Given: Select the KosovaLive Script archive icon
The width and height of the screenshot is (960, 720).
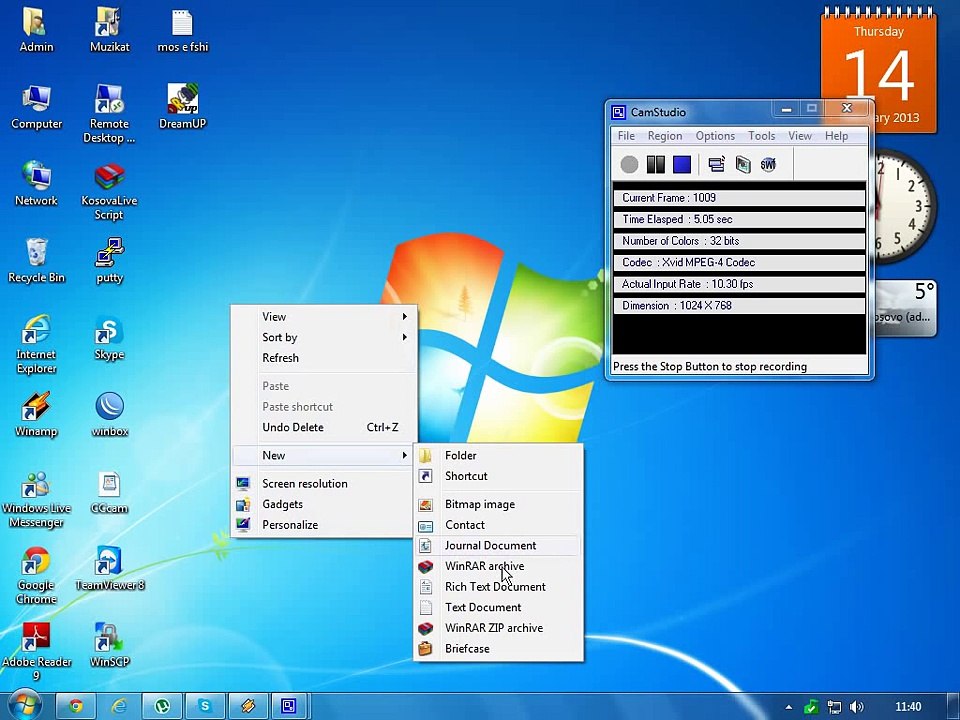Looking at the screenshot, I should point(110,191).
